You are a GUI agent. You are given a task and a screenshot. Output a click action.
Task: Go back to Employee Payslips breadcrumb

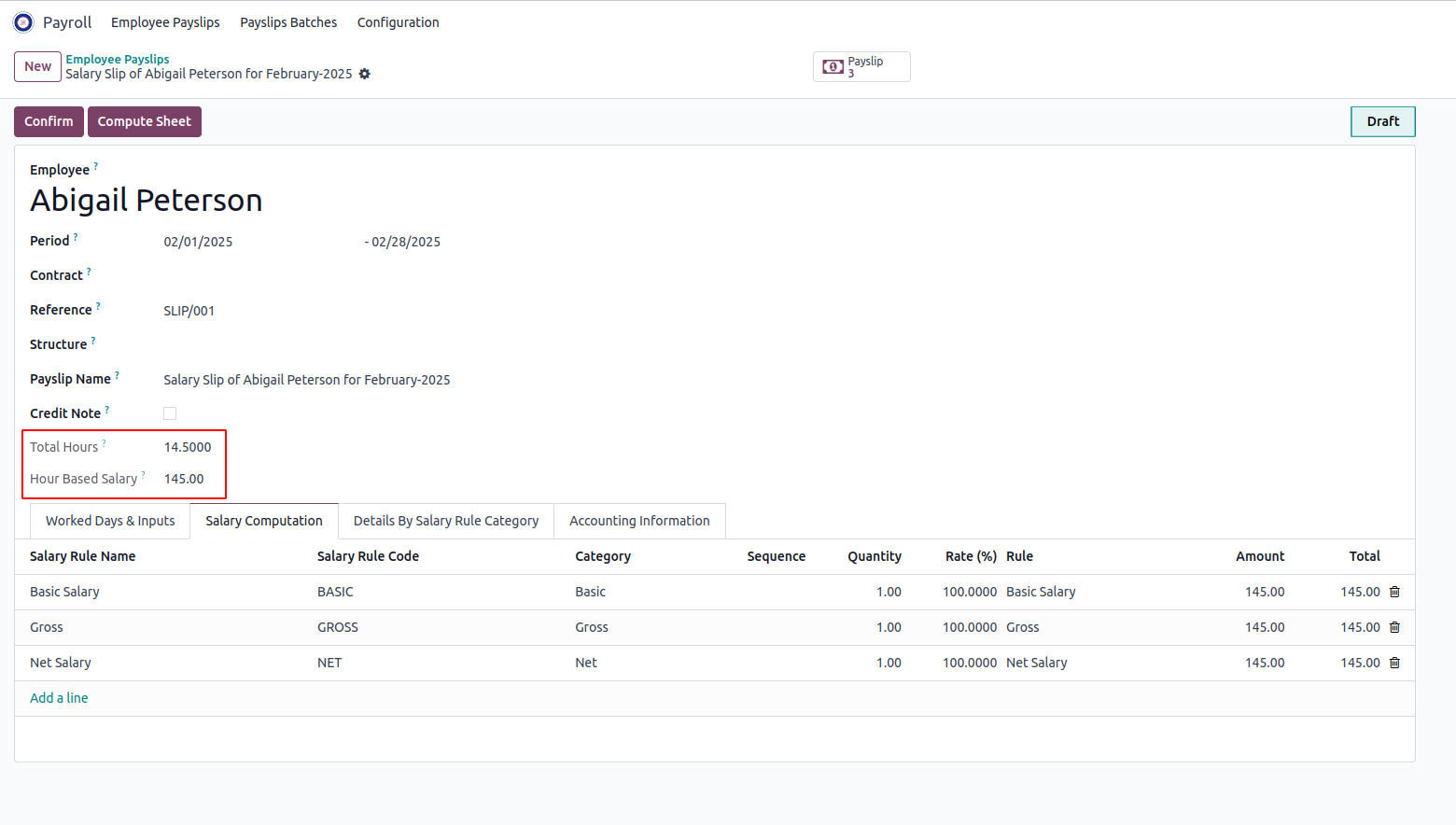118,59
